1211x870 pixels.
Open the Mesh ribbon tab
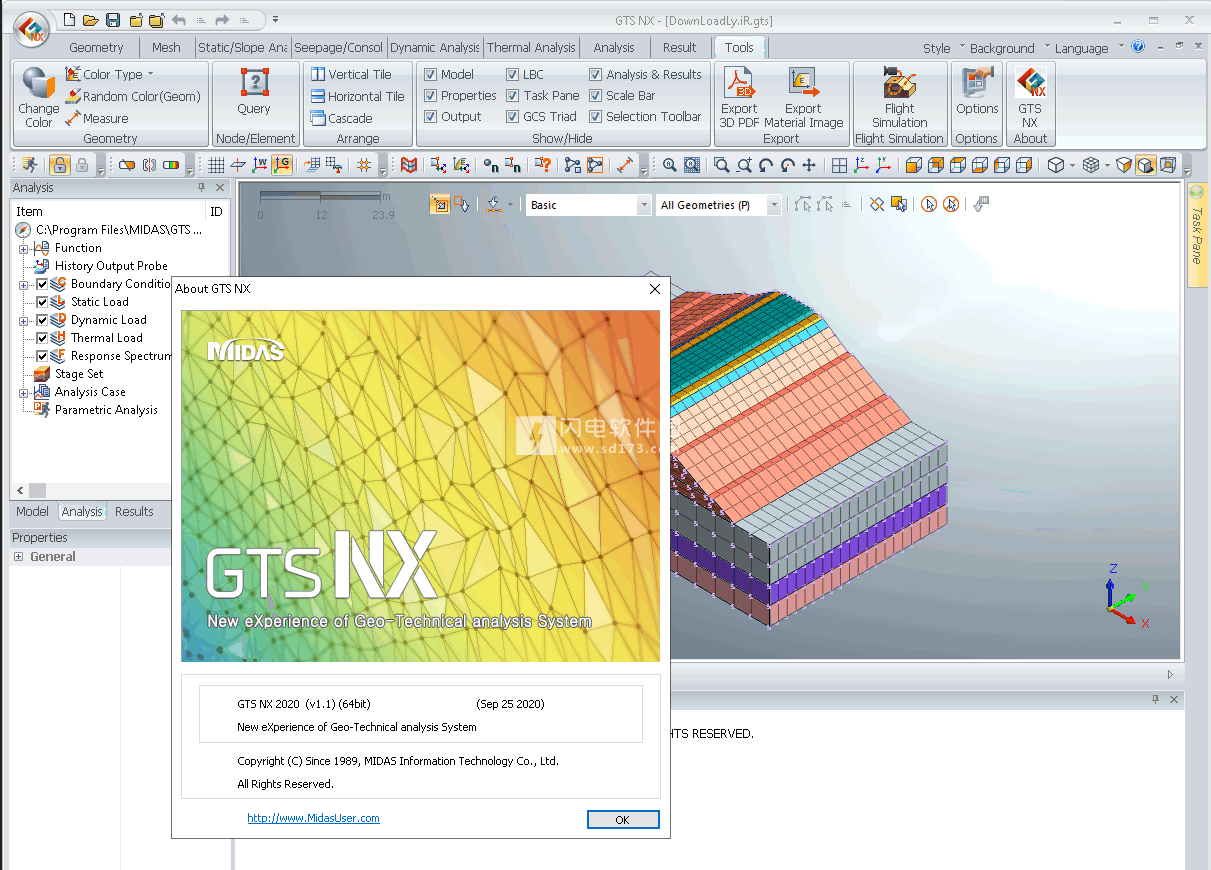coord(166,47)
